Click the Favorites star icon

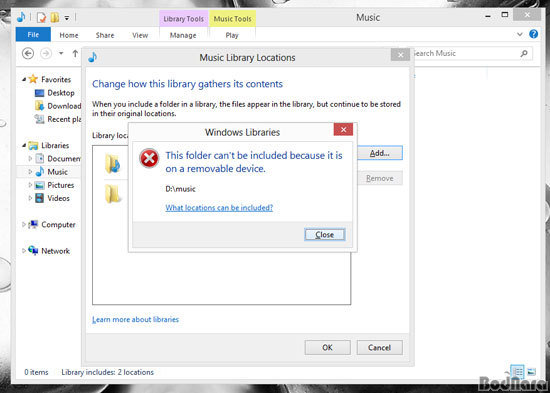coord(33,79)
